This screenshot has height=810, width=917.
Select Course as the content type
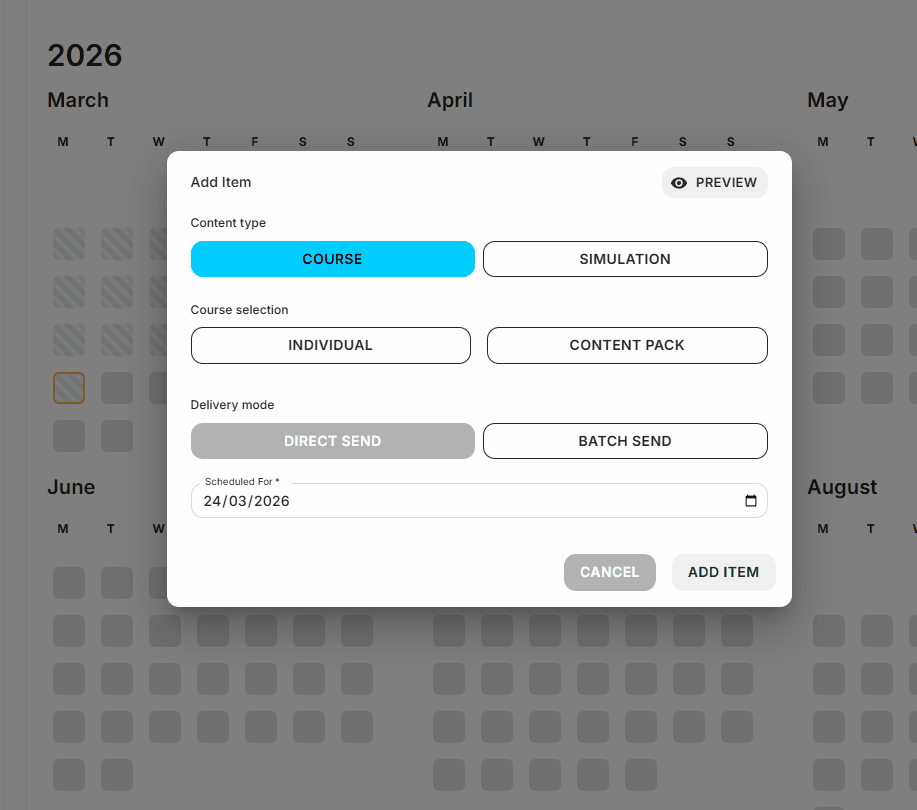tap(332, 259)
